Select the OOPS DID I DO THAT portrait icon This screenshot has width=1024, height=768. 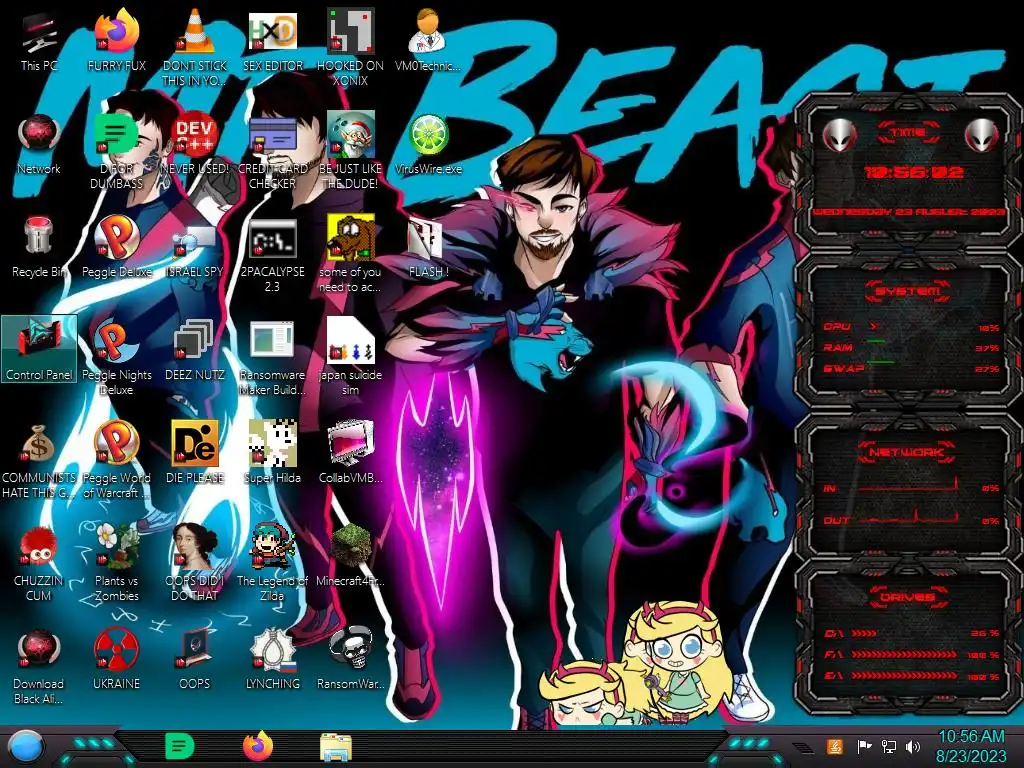195,563
